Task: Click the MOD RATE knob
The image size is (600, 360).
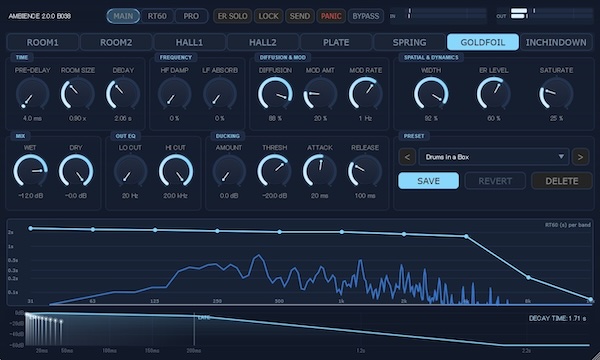Action: coord(365,94)
